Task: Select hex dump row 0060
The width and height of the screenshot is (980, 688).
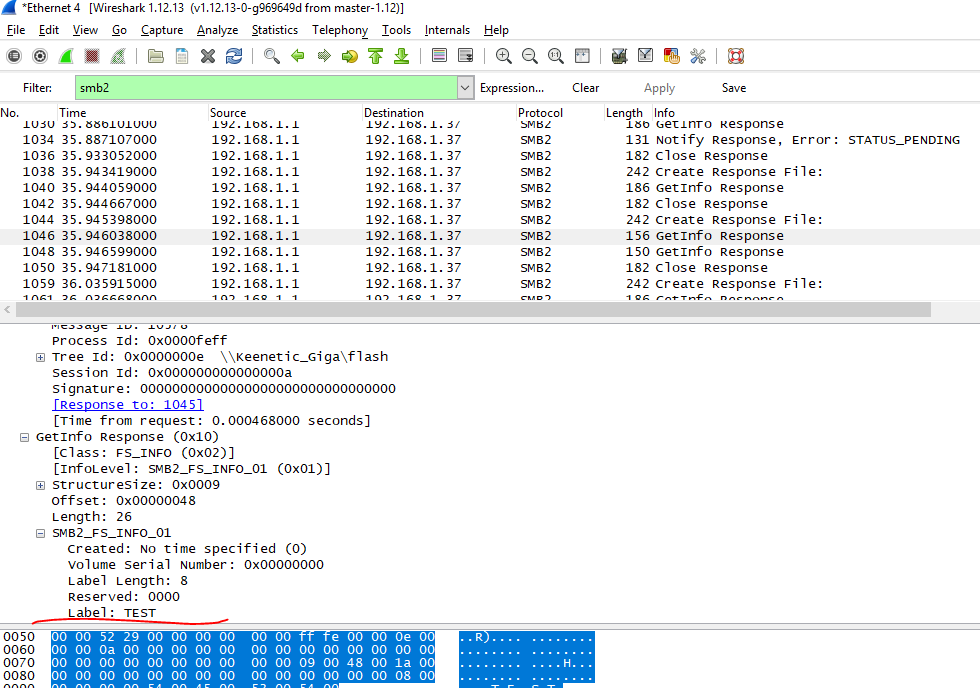Action: tap(298, 650)
